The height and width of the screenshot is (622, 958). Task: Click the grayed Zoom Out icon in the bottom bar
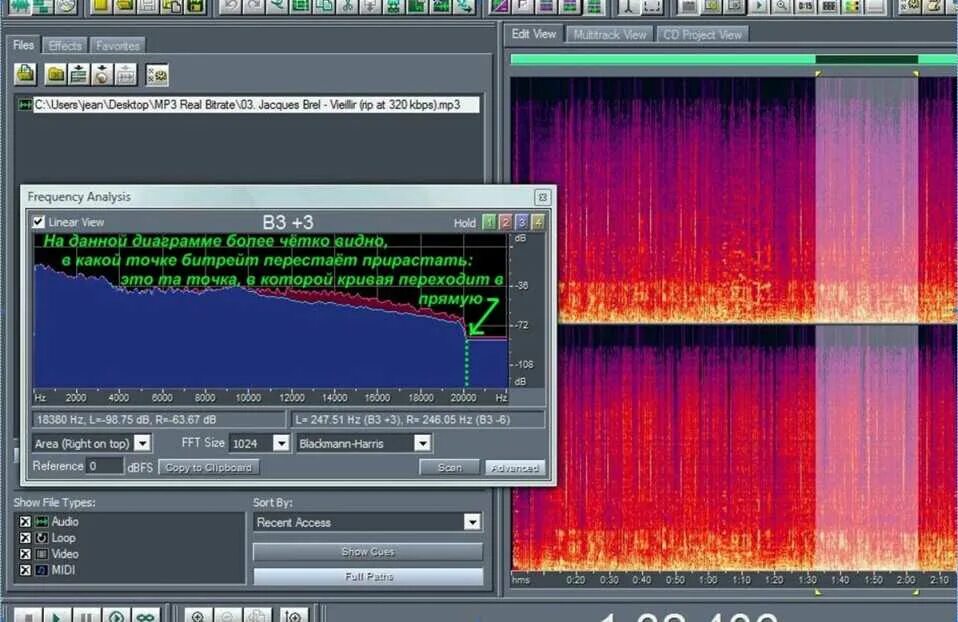227,615
